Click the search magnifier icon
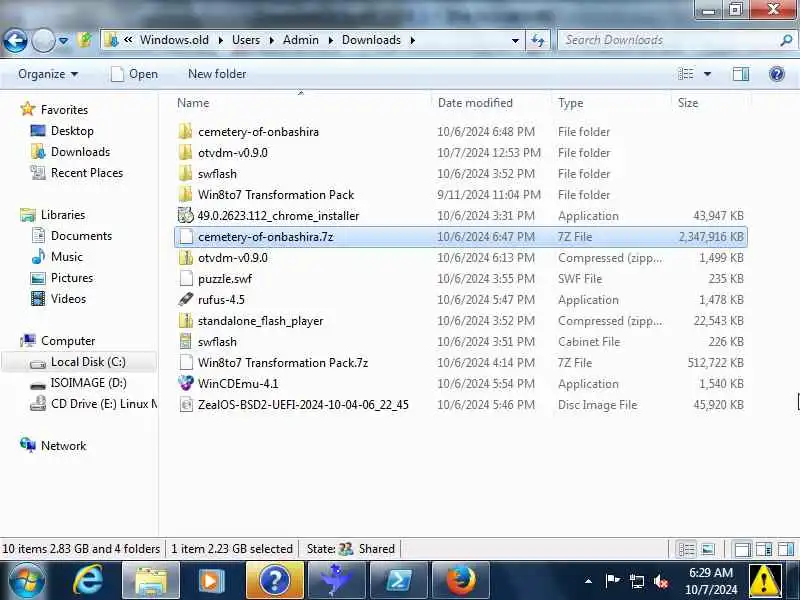800x600 pixels. [786, 40]
